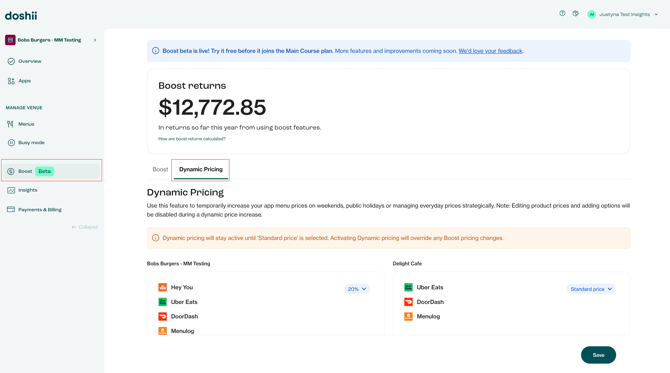Click the Boost returns heading
Viewport: 670px width, 373px height.
click(192, 85)
